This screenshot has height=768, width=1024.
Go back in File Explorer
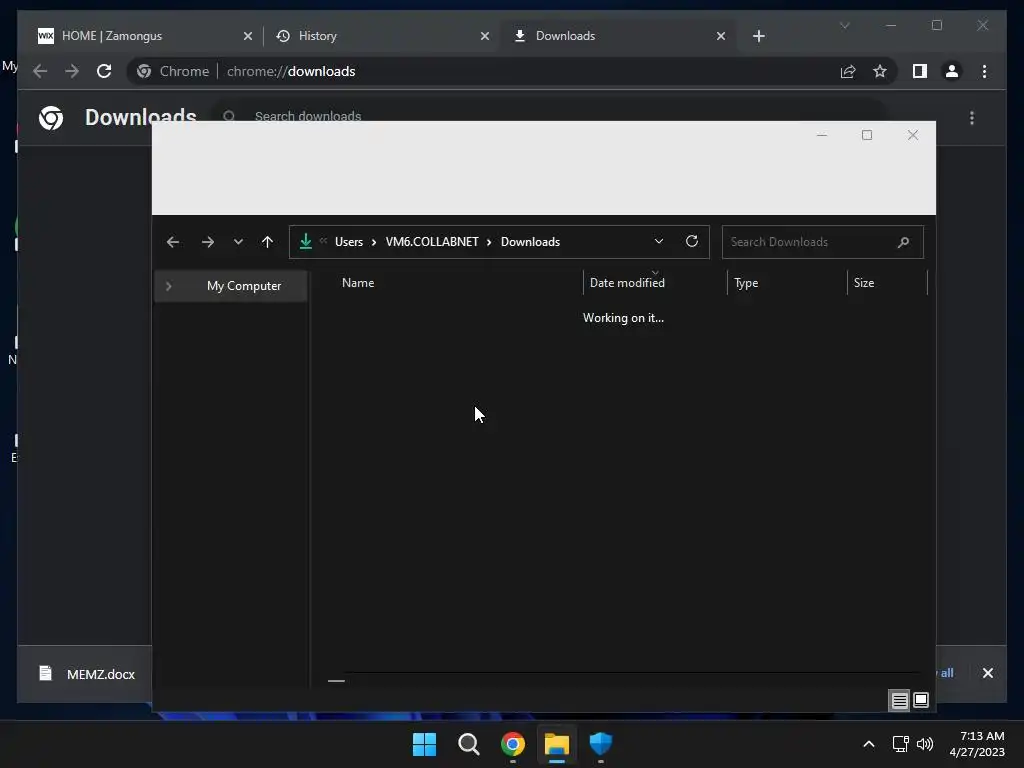coord(172,242)
